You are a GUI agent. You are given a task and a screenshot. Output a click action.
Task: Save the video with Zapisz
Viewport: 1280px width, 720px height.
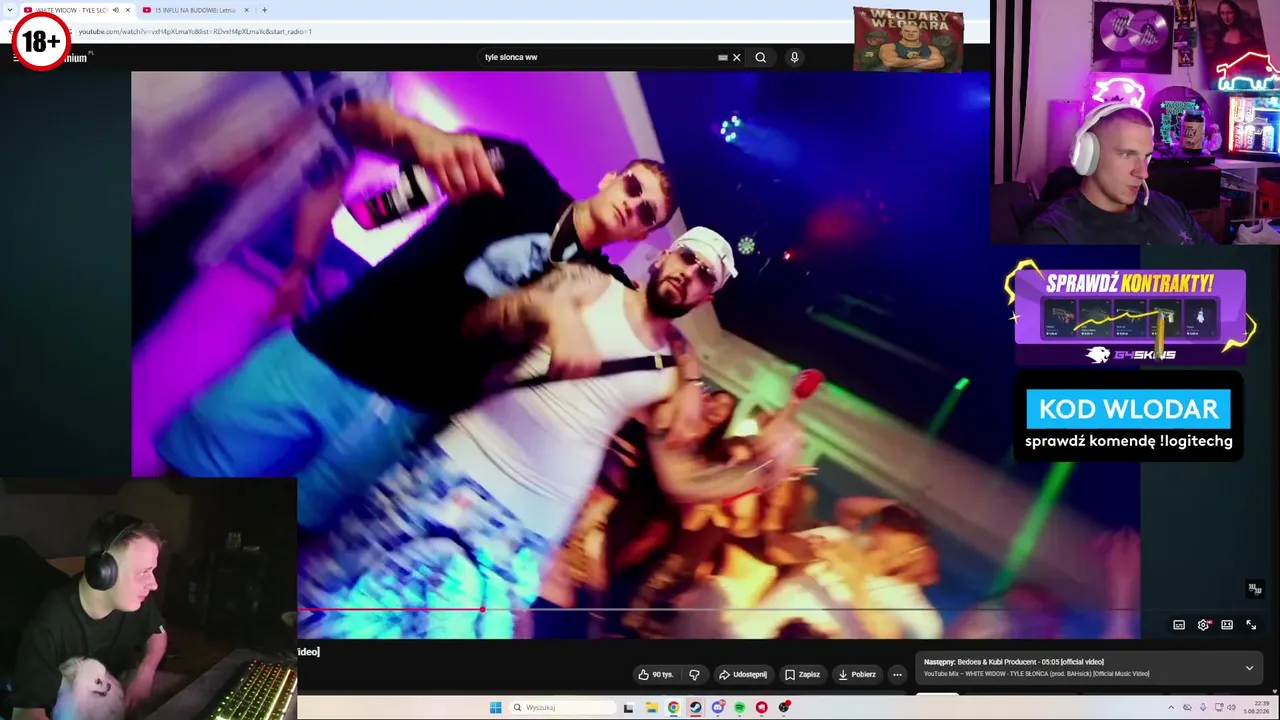803,674
